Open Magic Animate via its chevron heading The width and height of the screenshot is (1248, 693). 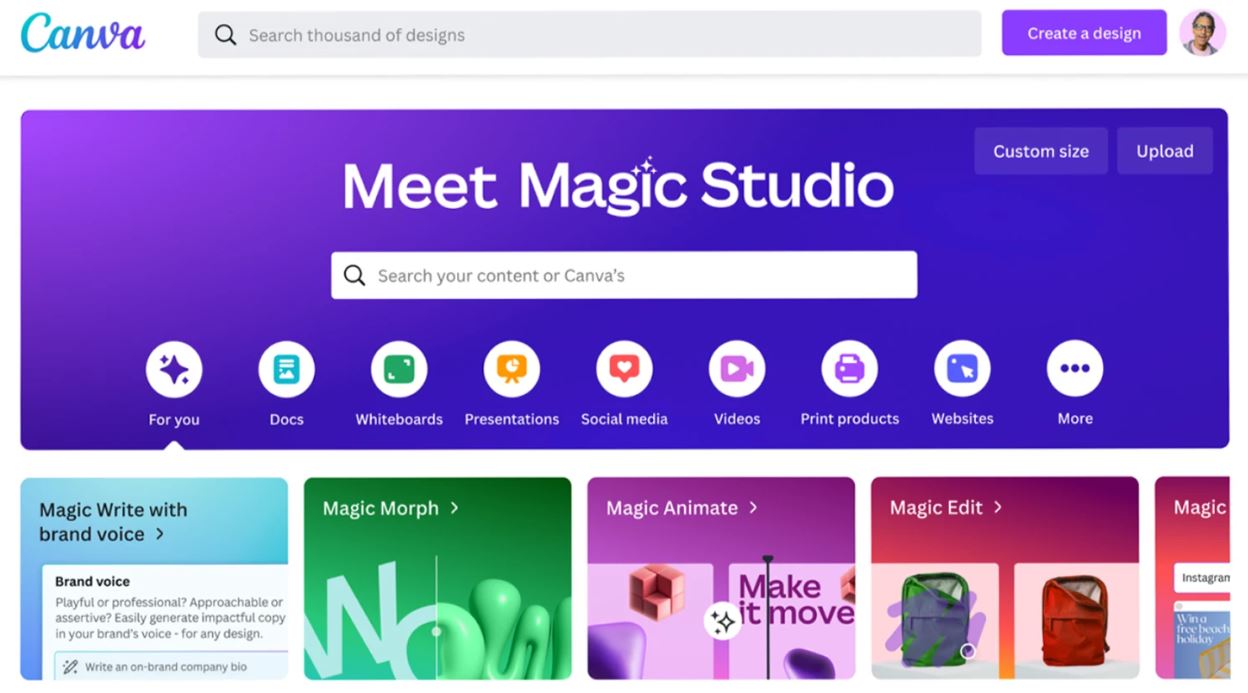(x=682, y=508)
